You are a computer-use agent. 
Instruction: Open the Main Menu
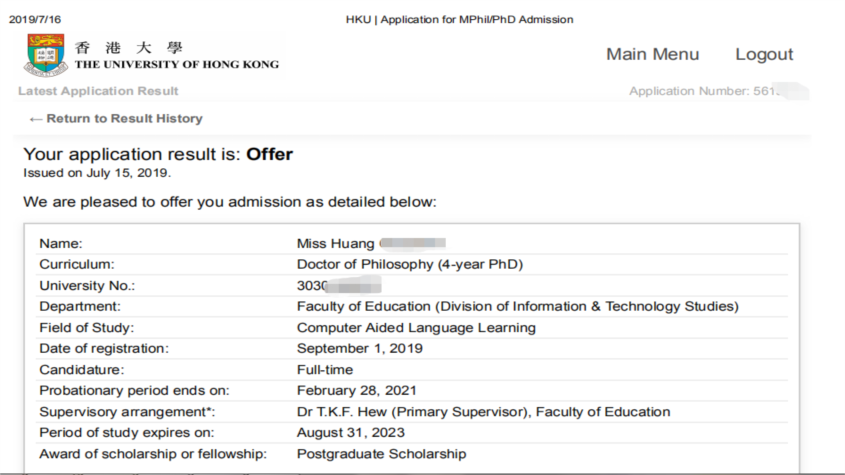tap(652, 54)
